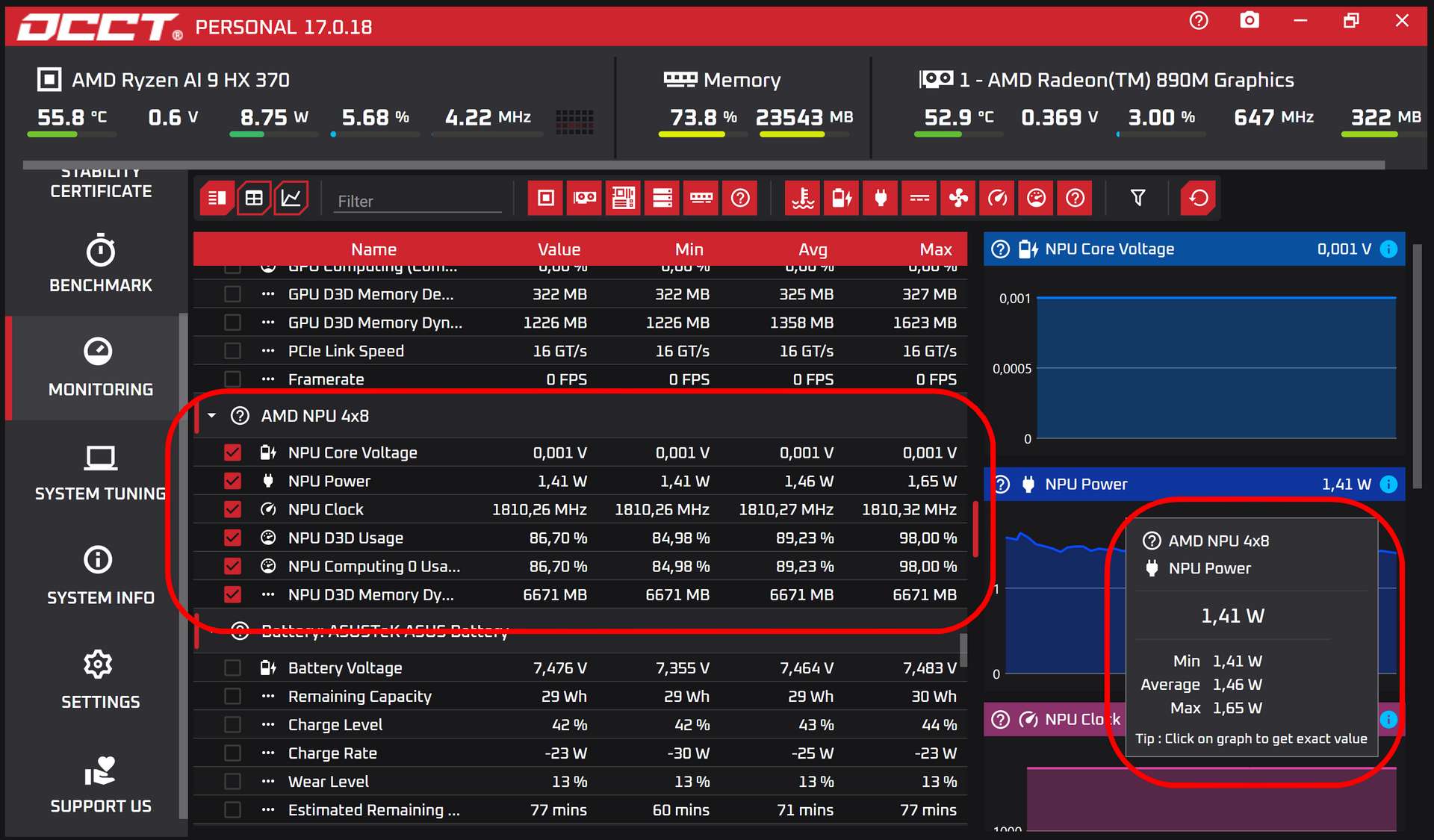
Task: Click the help icon on NPU Core Voltage graph
Action: 1001,249
